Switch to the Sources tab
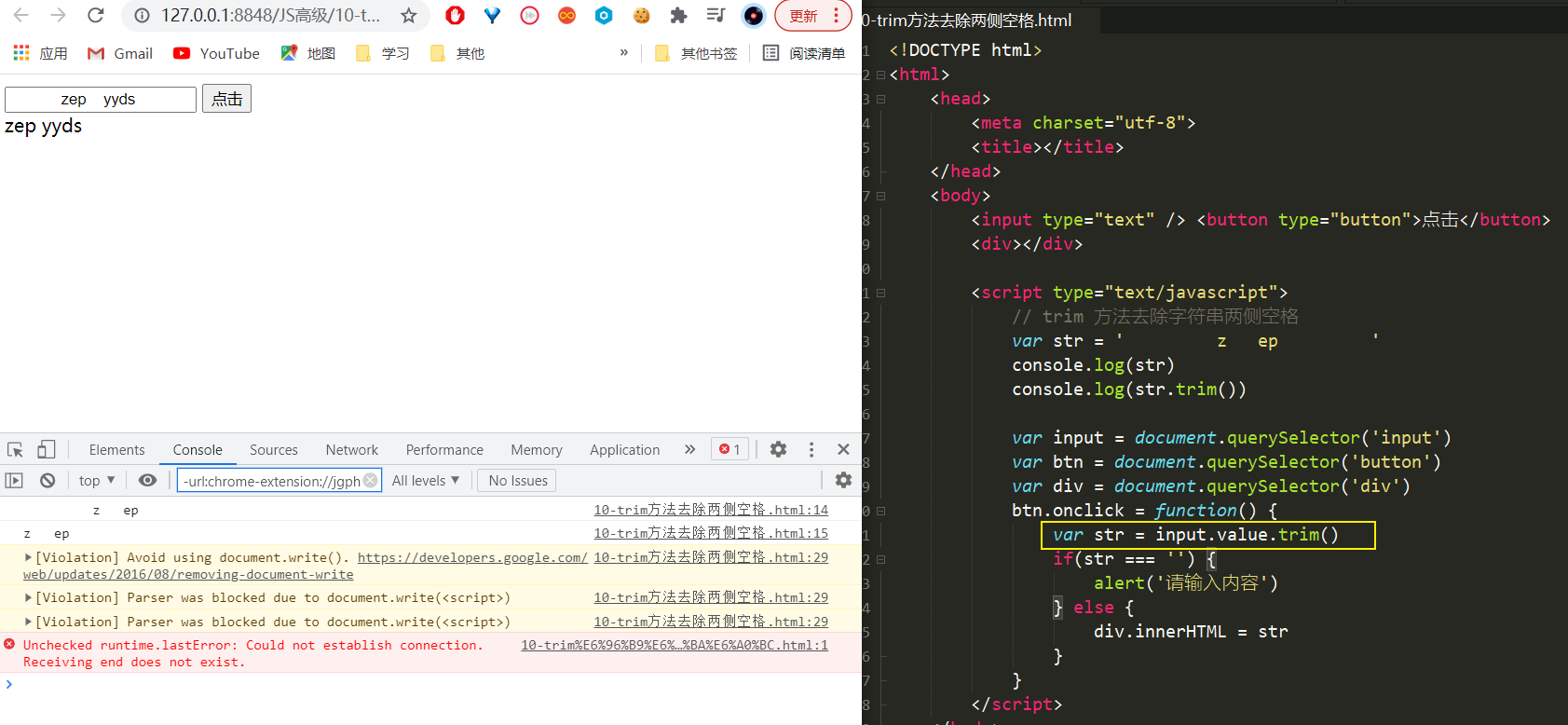The height and width of the screenshot is (725, 1568). pos(274,450)
